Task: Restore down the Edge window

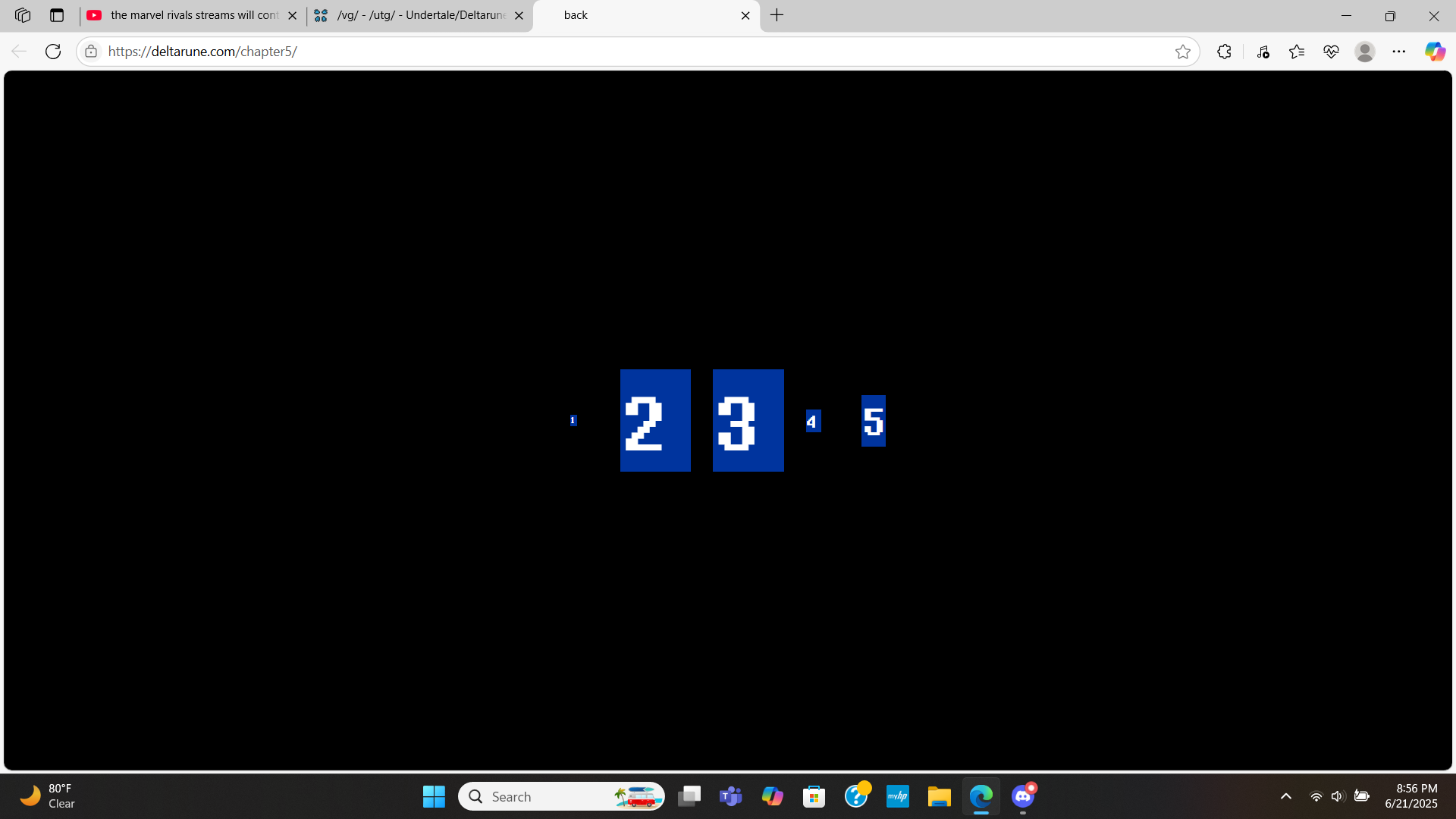Action: point(1390,15)
